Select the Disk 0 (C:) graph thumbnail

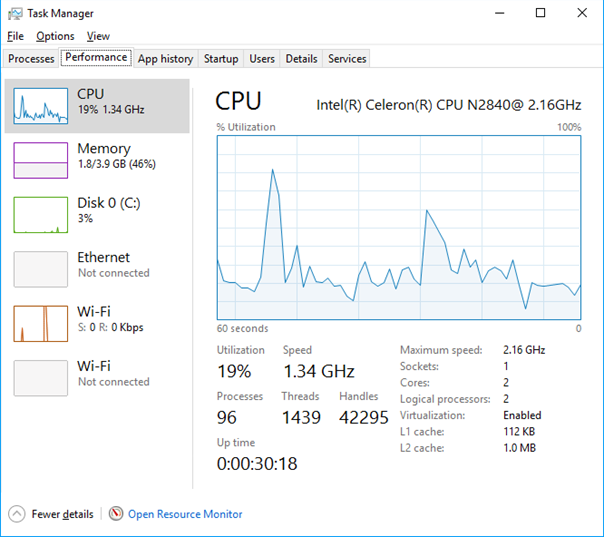click(x=40, y=213)
